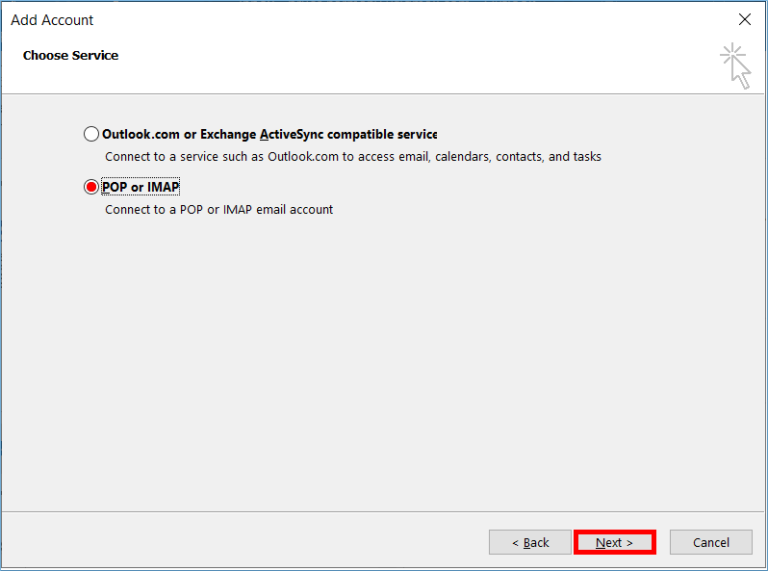Click the Choose Service heading
This screenshot has height=571, width=768.
point(71,55)
